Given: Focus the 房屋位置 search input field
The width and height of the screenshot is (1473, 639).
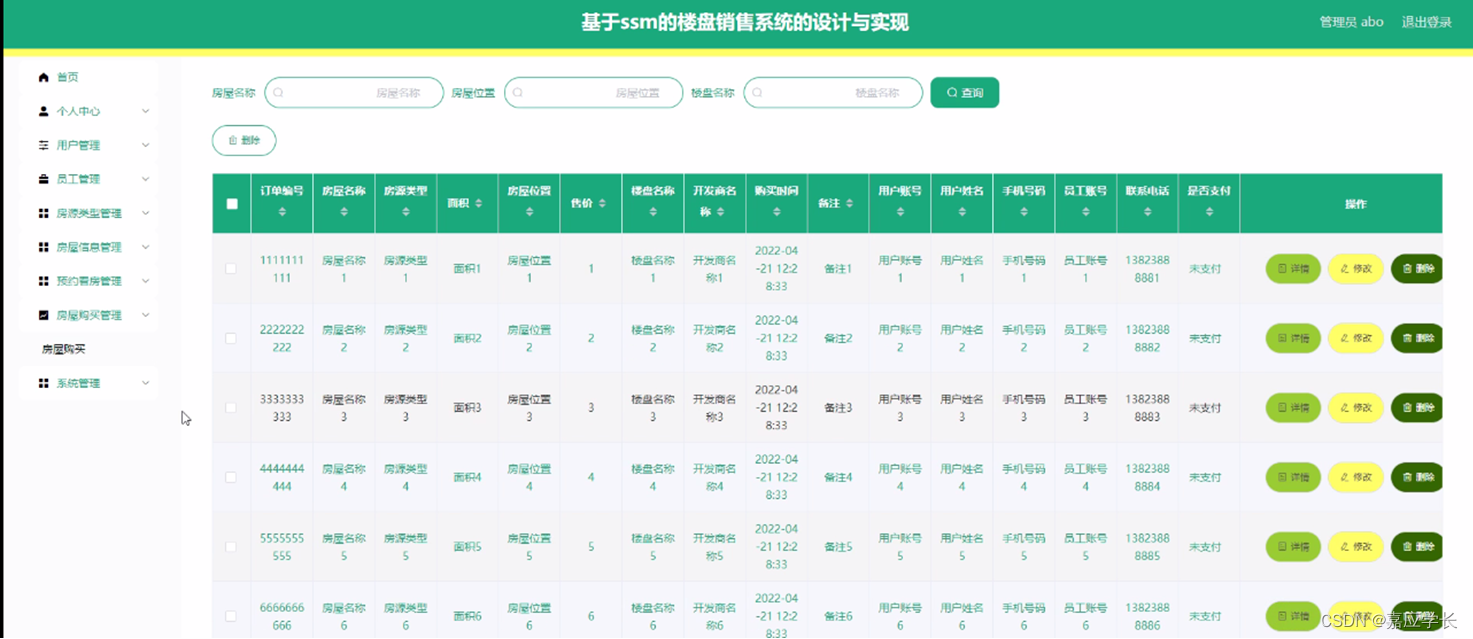Looking at the screenshot, I should [x=594, y=93].
